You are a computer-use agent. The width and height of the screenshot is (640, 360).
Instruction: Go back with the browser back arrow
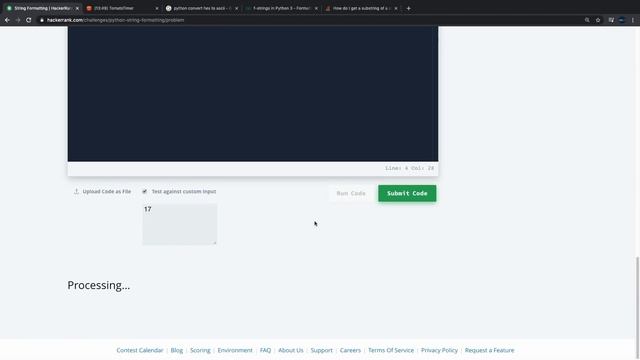point(7,20)
